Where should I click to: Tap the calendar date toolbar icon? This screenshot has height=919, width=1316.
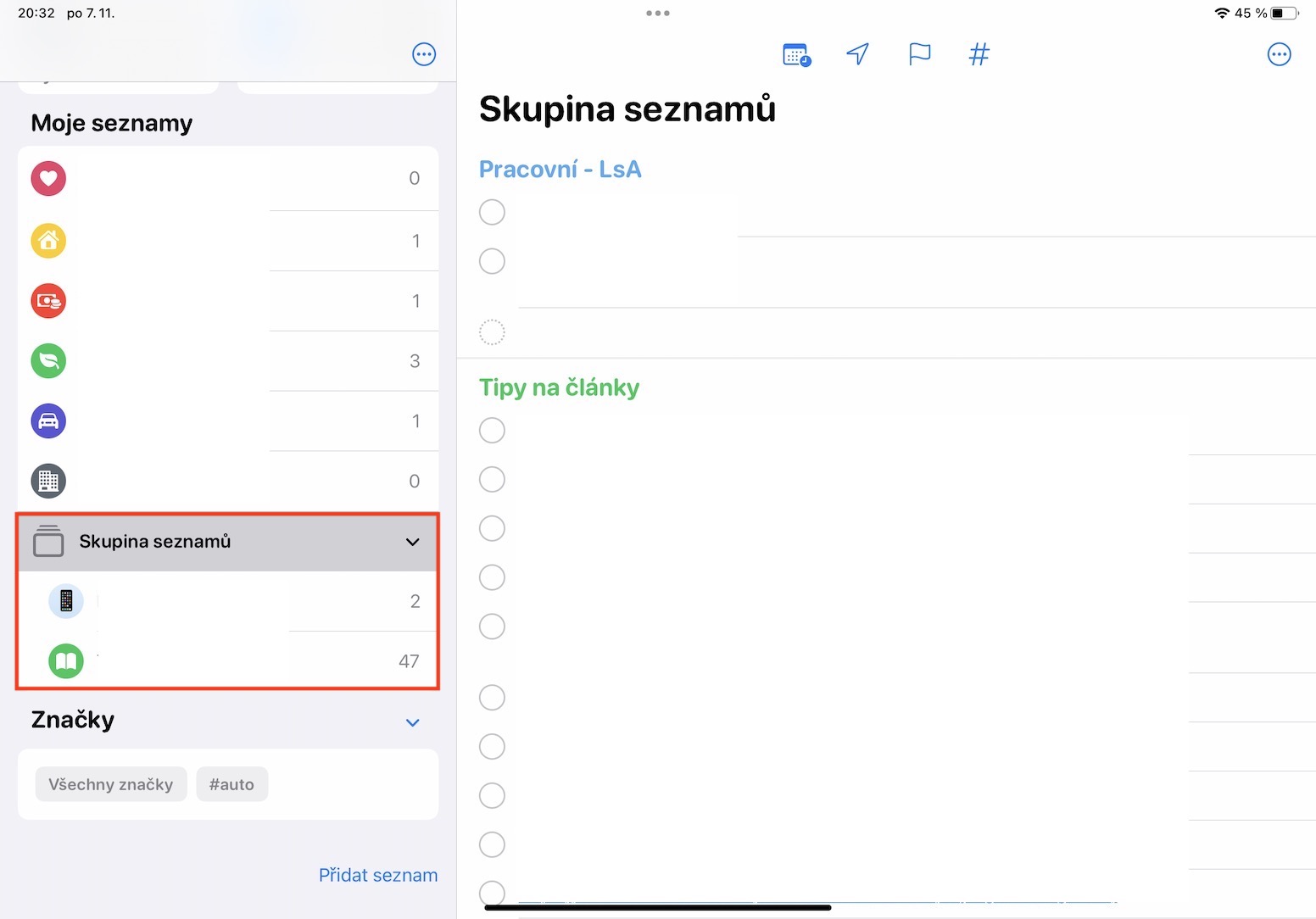tap(796, 55)
